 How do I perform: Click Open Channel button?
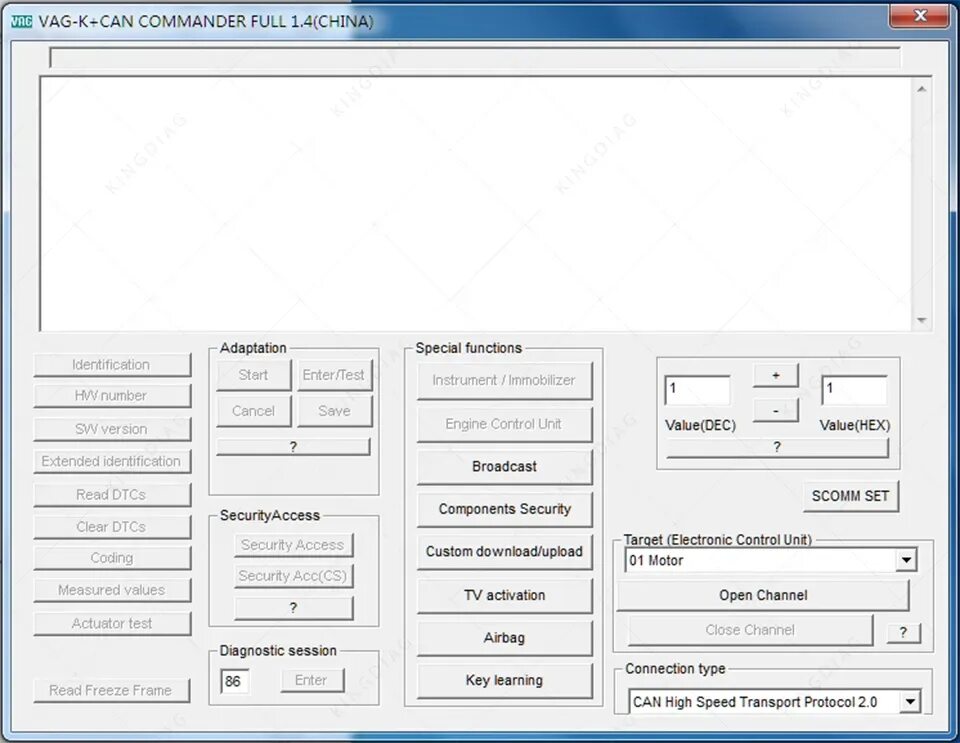tap(763, 596)
